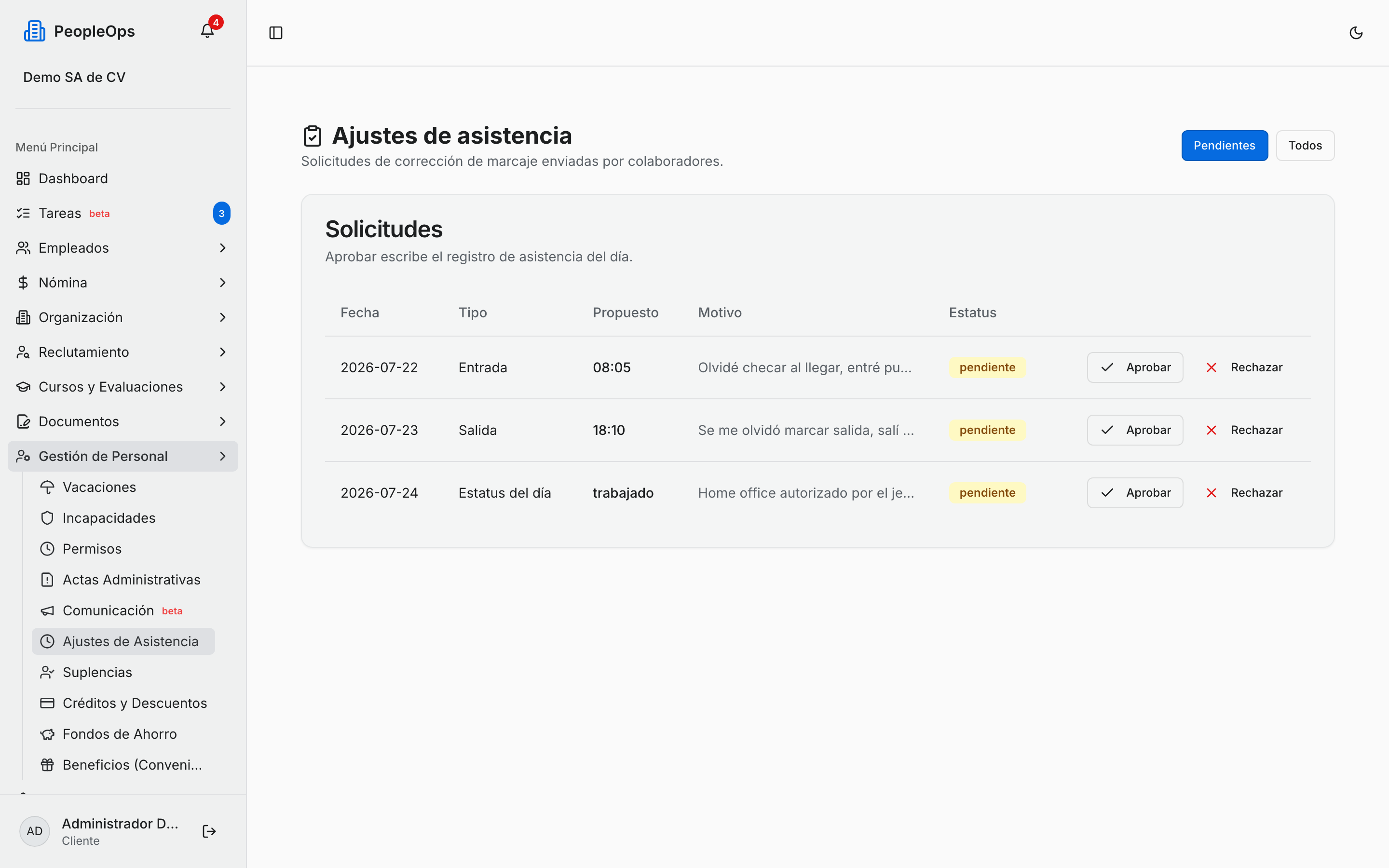
Task: Click the Propuesto column header
Action: coord(625,313)
